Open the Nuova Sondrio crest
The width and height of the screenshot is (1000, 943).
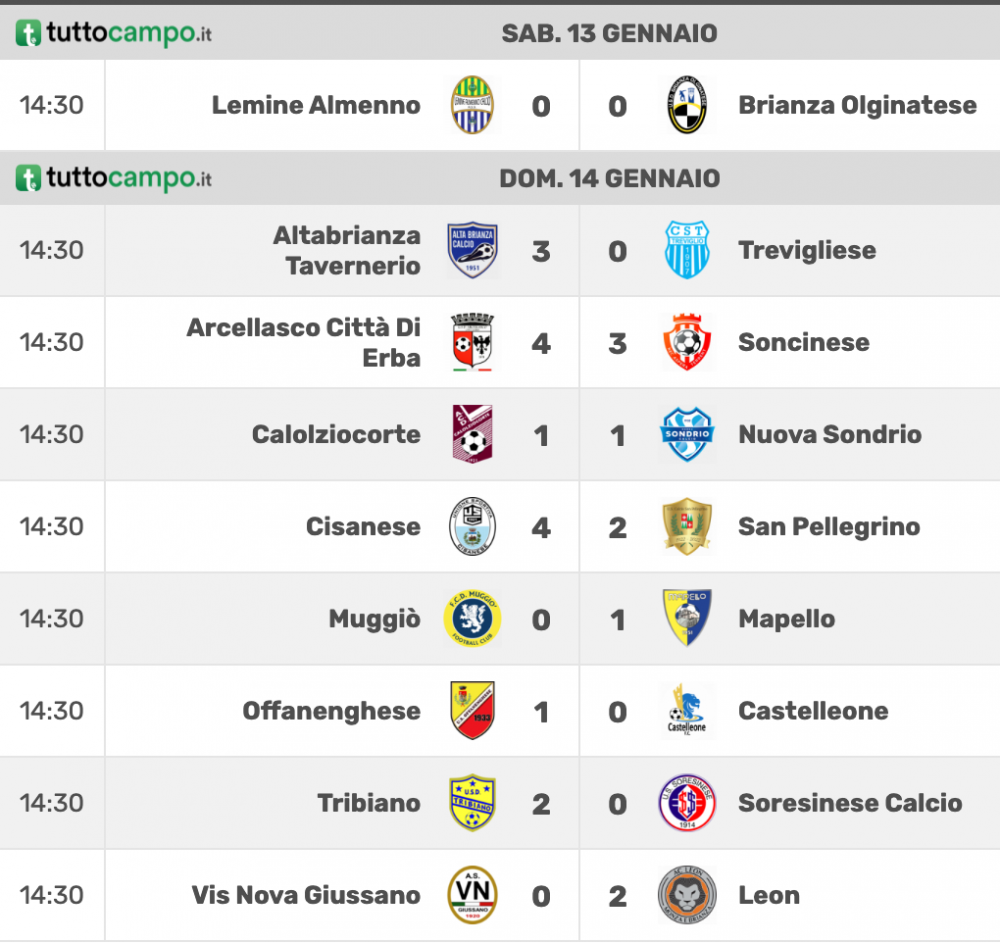tap(687, 434)
